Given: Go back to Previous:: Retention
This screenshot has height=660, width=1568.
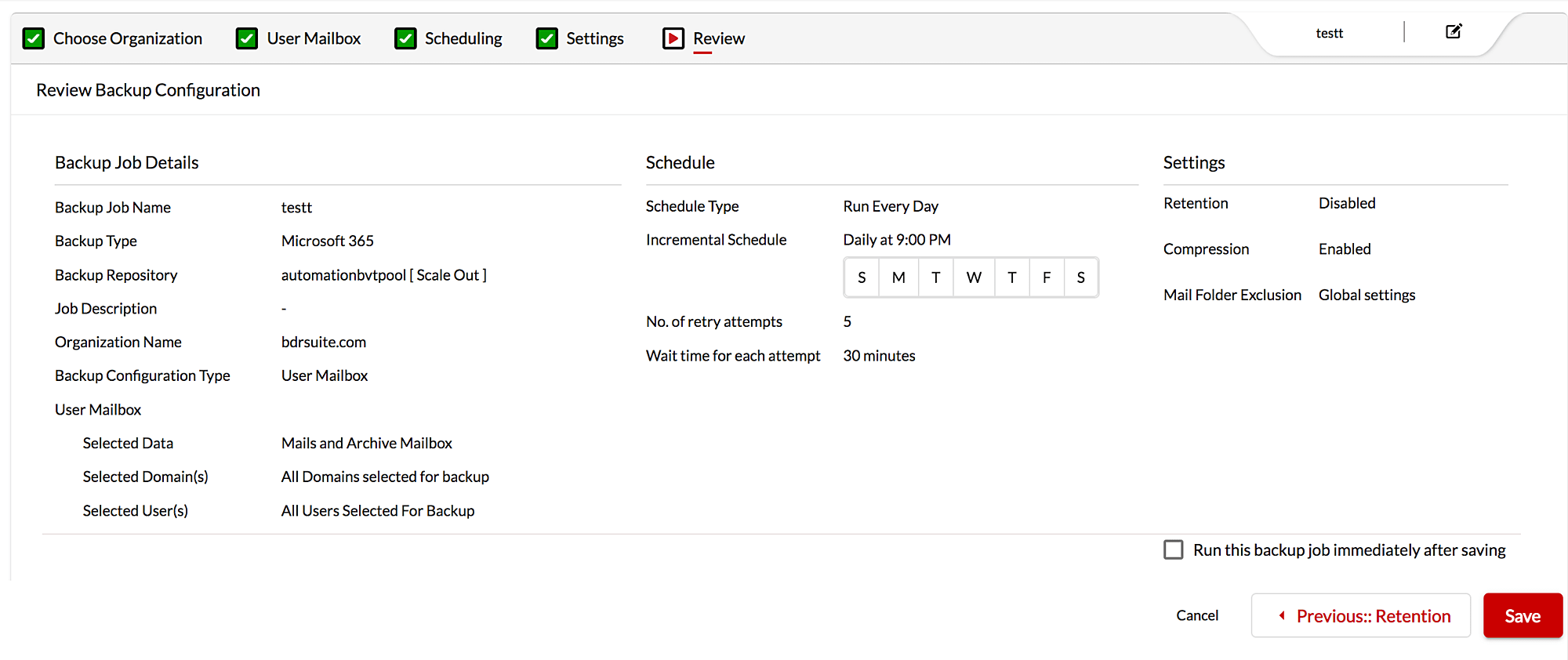Looking at the screenshot, I should point(1361,615).
